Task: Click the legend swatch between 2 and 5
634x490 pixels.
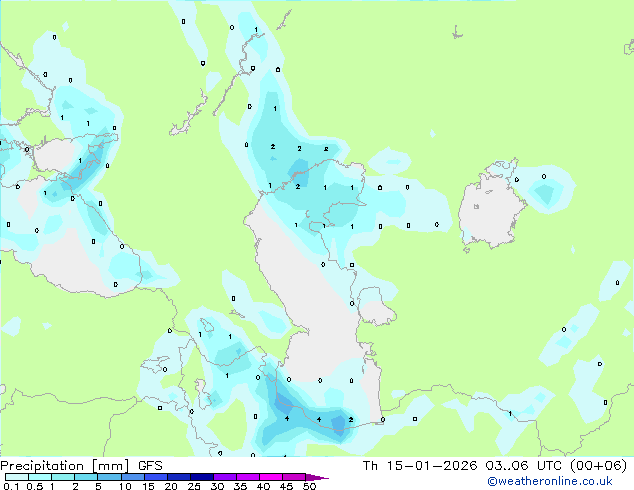Action: point(86,477)
